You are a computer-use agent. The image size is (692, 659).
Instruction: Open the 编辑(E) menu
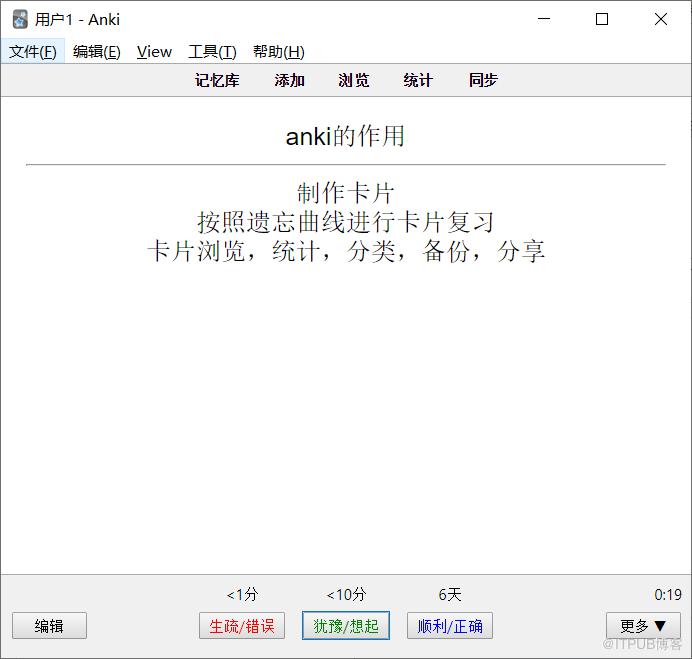(x=97, y=52)
